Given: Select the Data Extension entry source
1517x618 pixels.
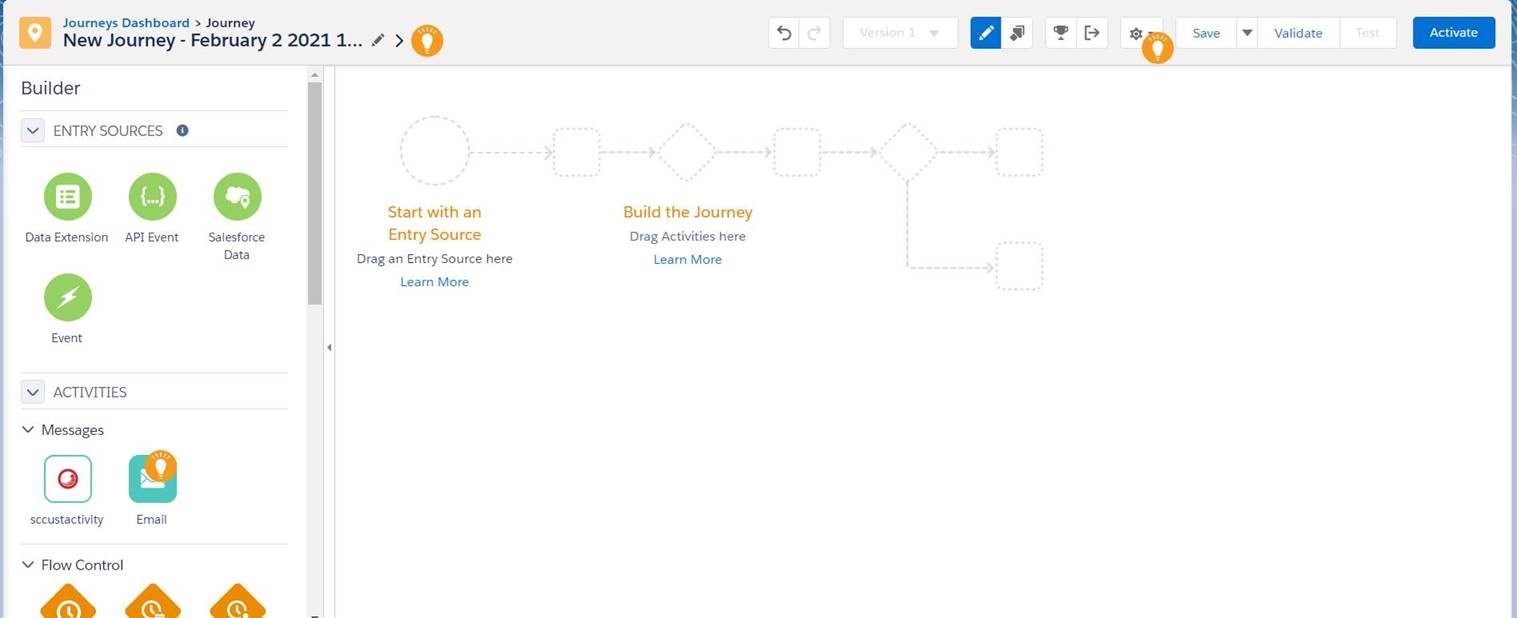Looking at the screenshot, I should [66, 196].
